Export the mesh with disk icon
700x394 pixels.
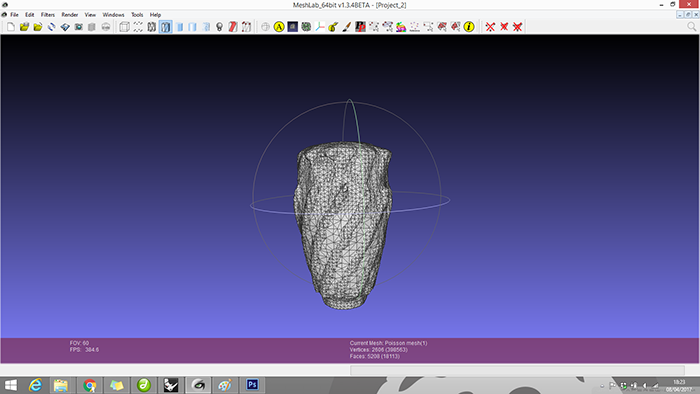pyautogui.click(x=65, y=27)
